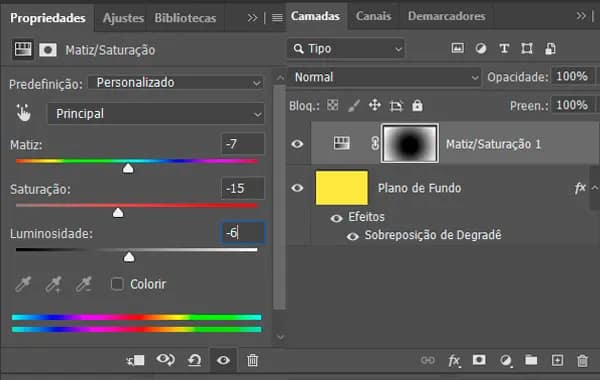Hide the Matiz/Saturação 1 layer
The height and width of the screenshot is (380, 600).
pos(297,144)
